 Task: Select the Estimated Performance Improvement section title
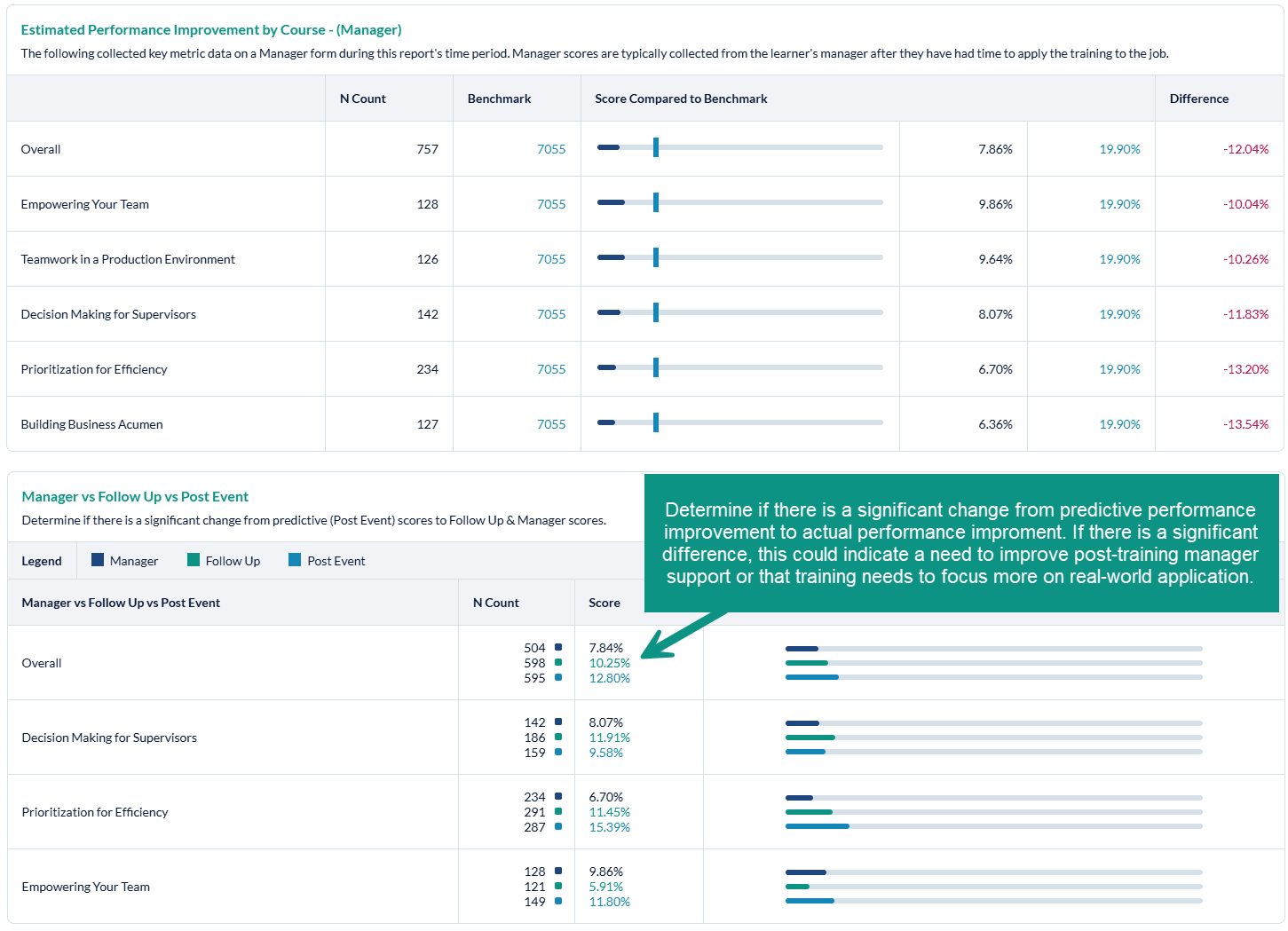pos(212,29)
